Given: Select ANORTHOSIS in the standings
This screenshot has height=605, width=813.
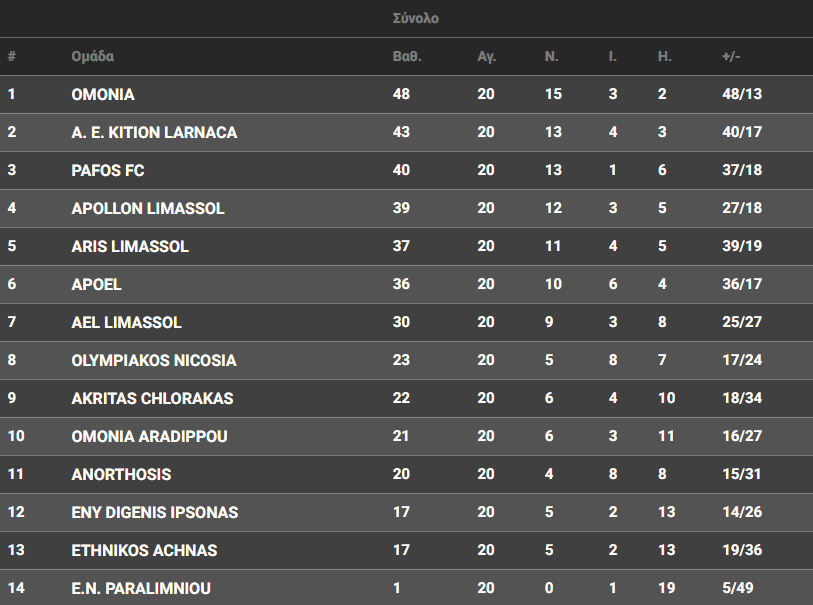Looking at the screenshot, I should pyautogui.click(x=121, y=474).
